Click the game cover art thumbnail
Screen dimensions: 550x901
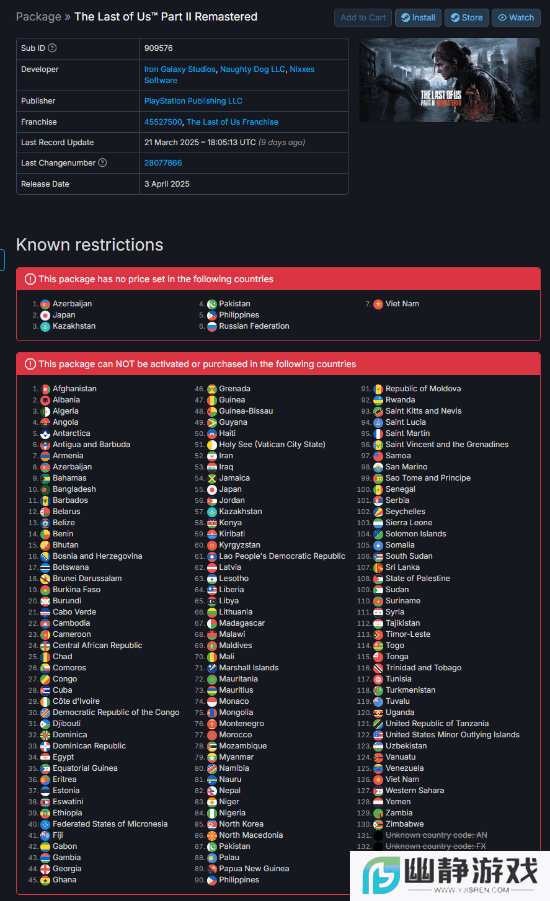[x=449, y=80]
